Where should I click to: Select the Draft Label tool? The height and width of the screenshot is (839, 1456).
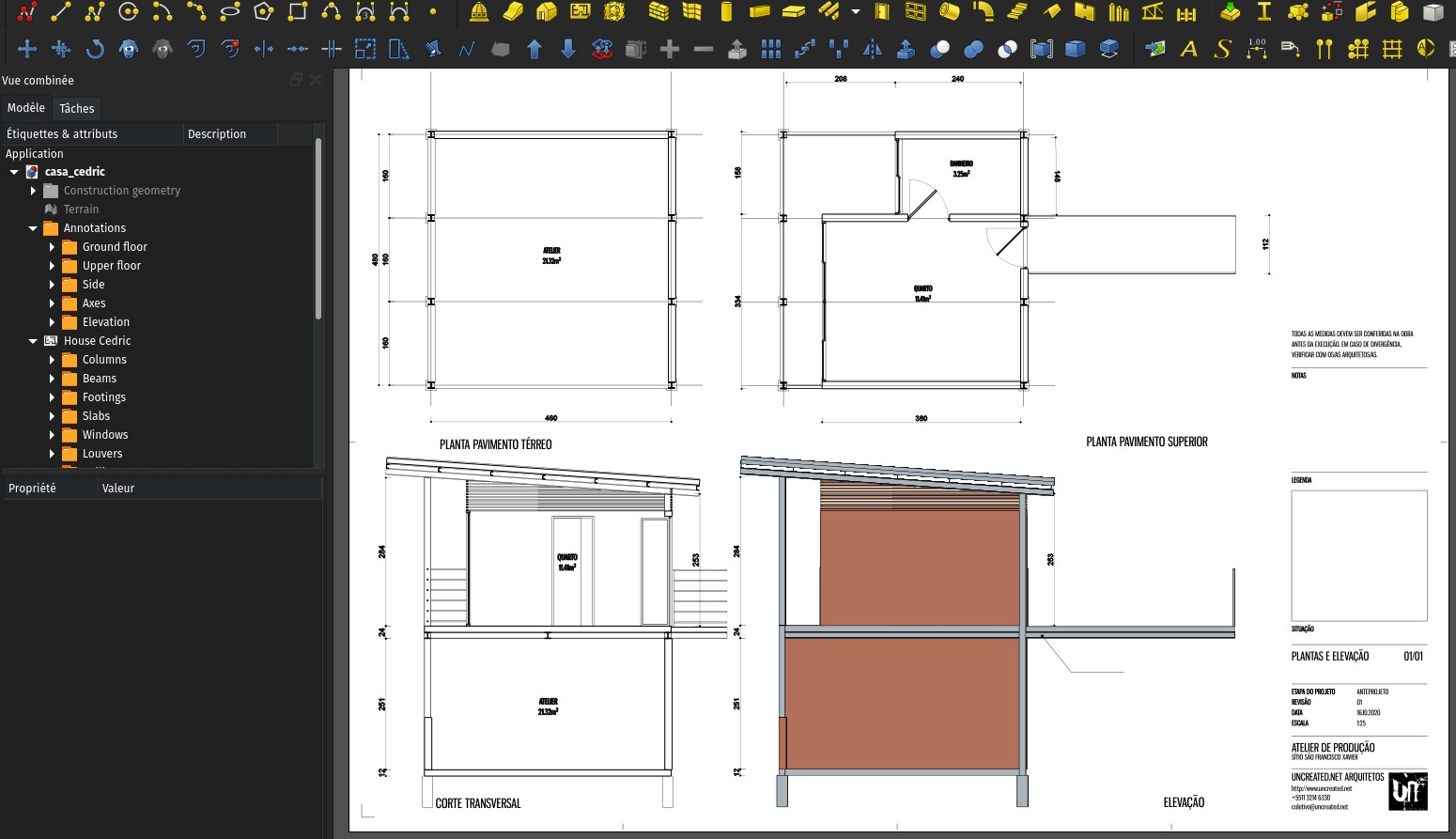tap(1291, 49)
